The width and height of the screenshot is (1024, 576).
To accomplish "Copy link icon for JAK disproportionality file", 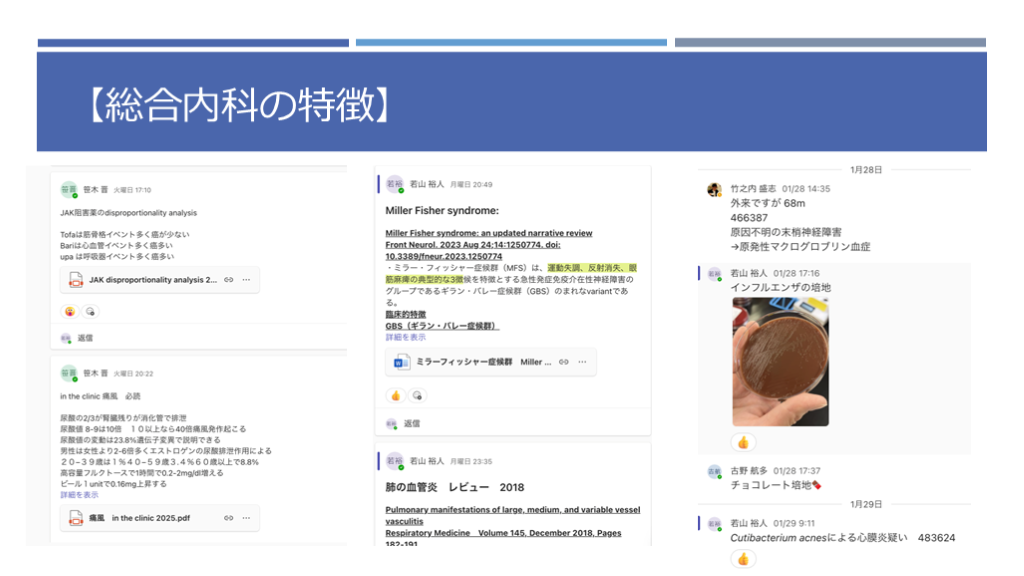I will [x=229, y=280].
